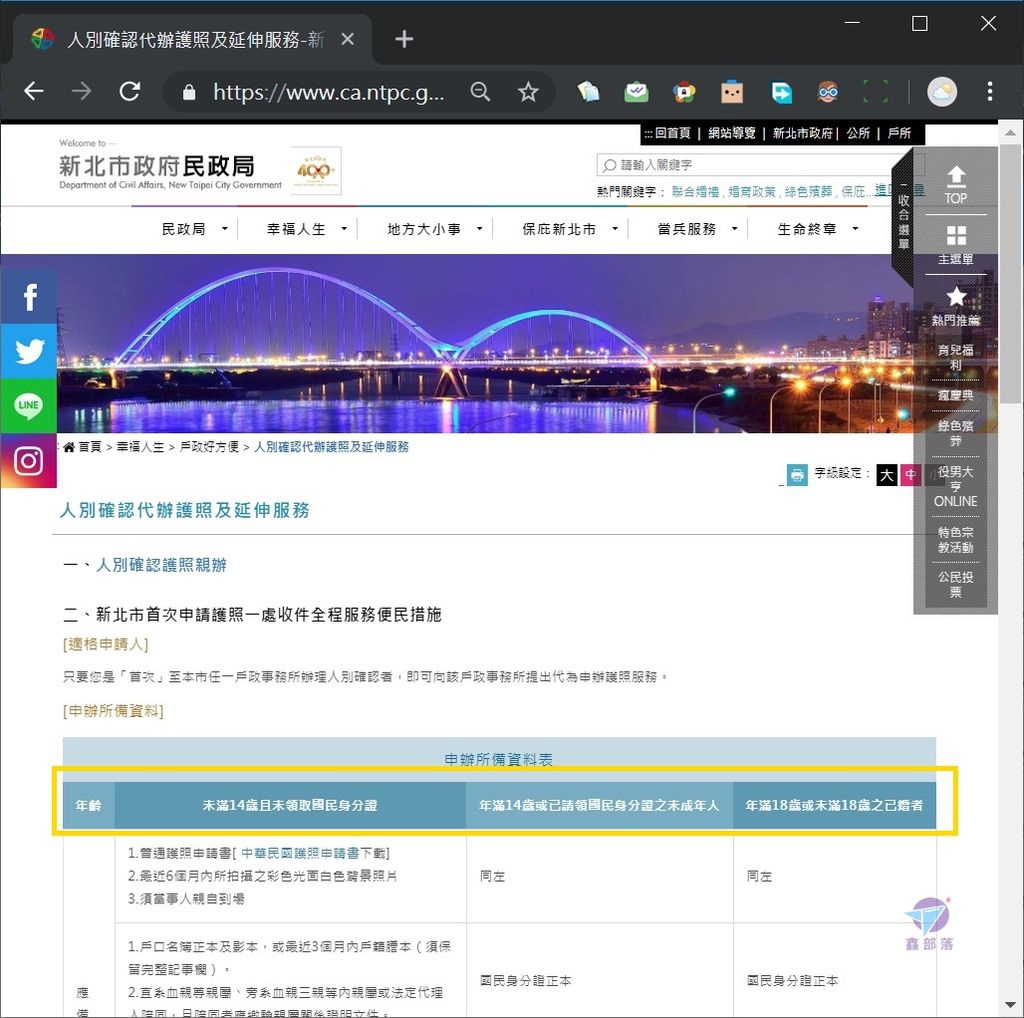Open 網站導覽 in the top bar
This screenshot has height=1018, width=1024.
point(731,133)
